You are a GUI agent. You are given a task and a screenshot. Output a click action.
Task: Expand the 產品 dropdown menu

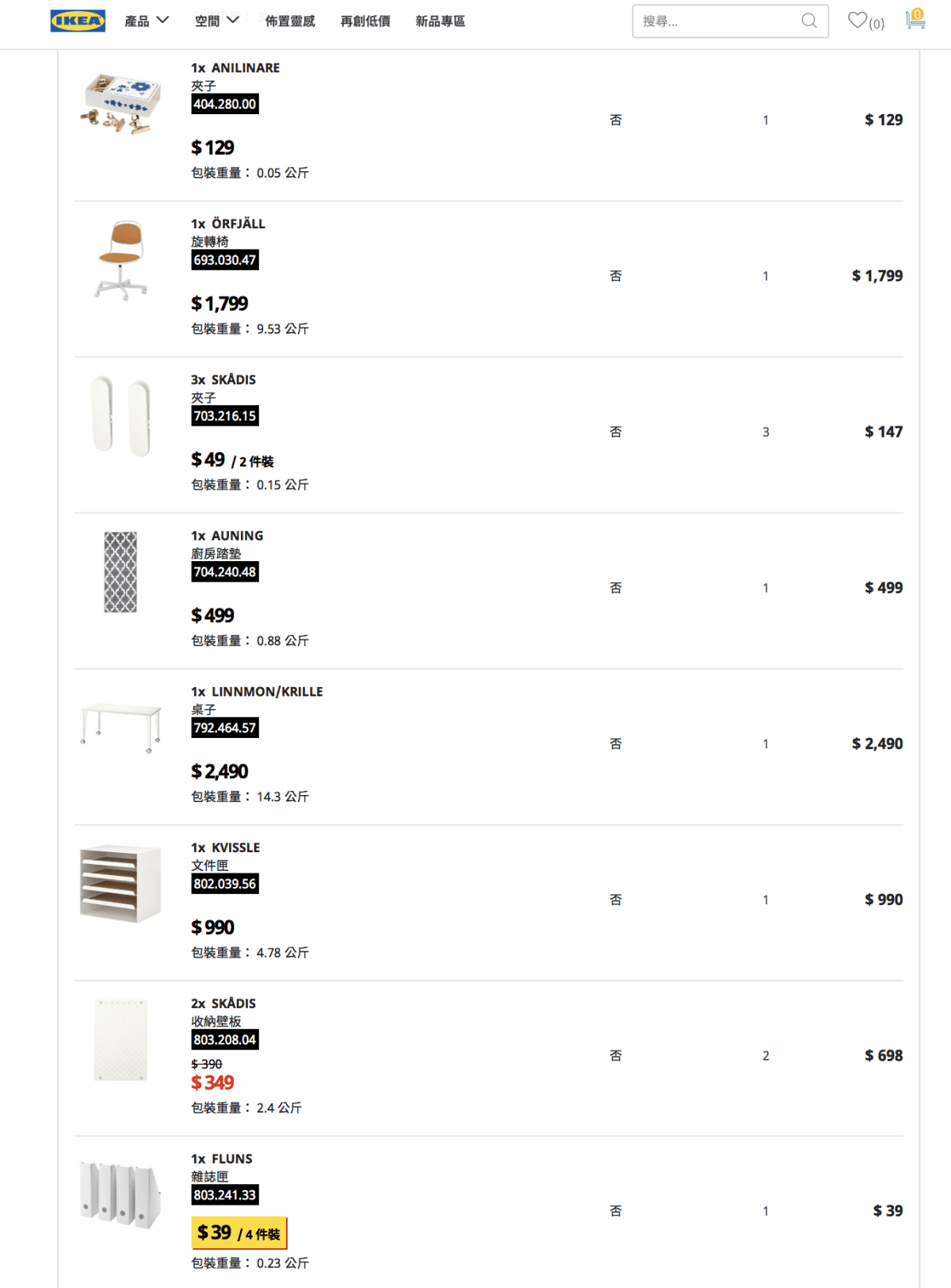point(147,21)
